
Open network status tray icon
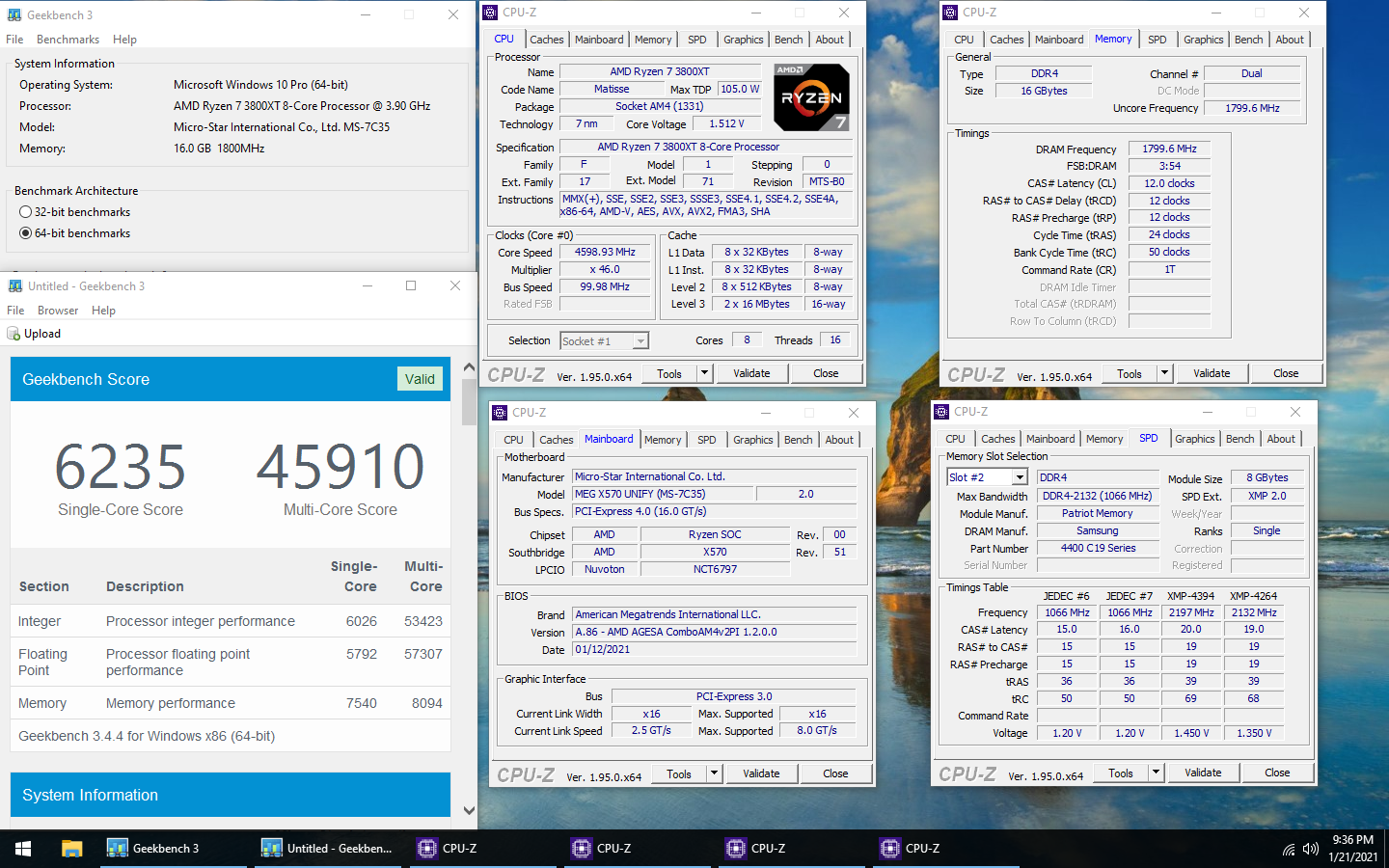(1289, 850)
